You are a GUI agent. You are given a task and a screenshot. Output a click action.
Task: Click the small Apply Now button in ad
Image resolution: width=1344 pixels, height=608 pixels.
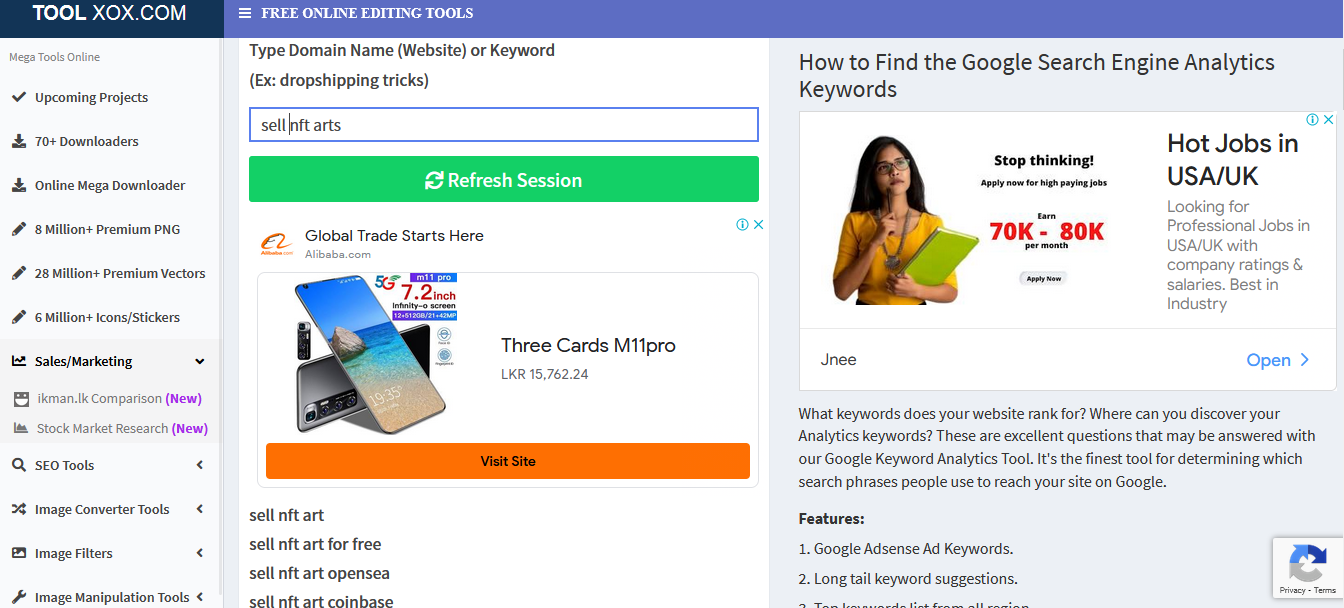[1044, 278]
